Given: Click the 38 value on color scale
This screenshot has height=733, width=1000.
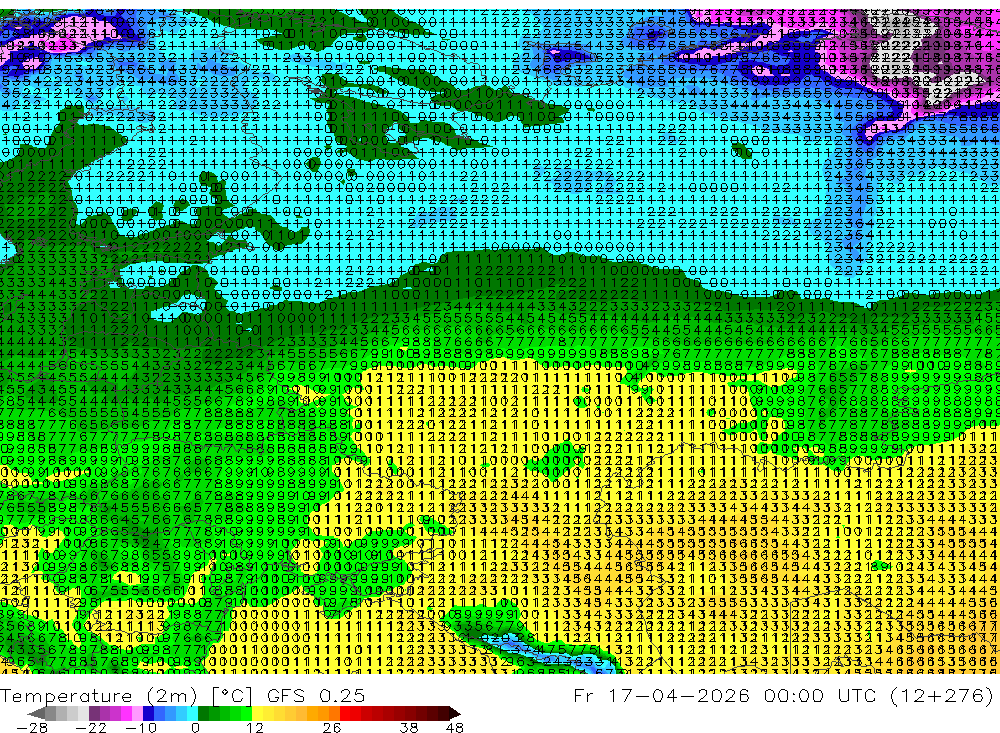Looking at the screenshot, I should [409, 727].
